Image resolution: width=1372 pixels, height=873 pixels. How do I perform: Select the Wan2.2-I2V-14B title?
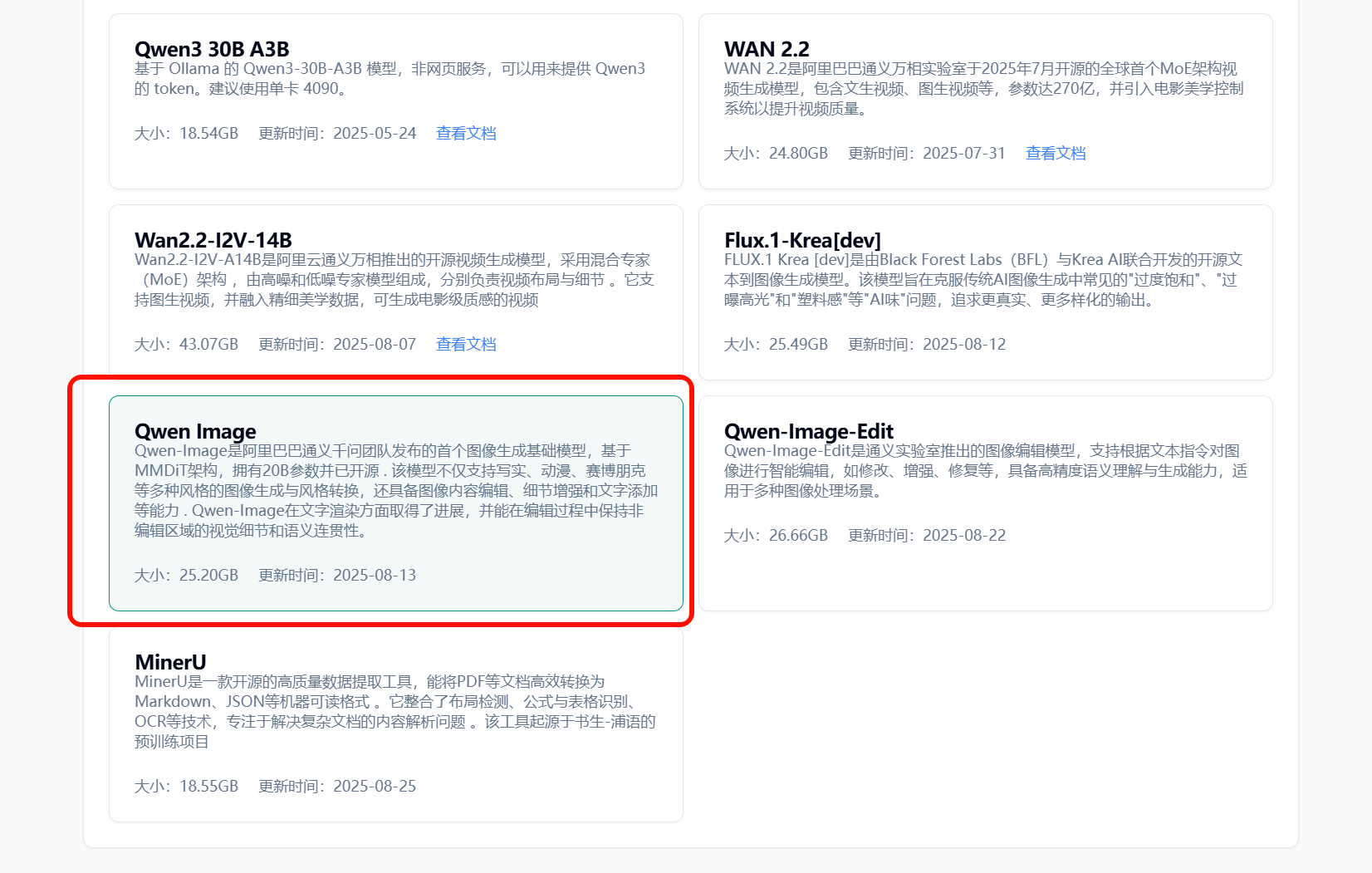coord(213,240)
